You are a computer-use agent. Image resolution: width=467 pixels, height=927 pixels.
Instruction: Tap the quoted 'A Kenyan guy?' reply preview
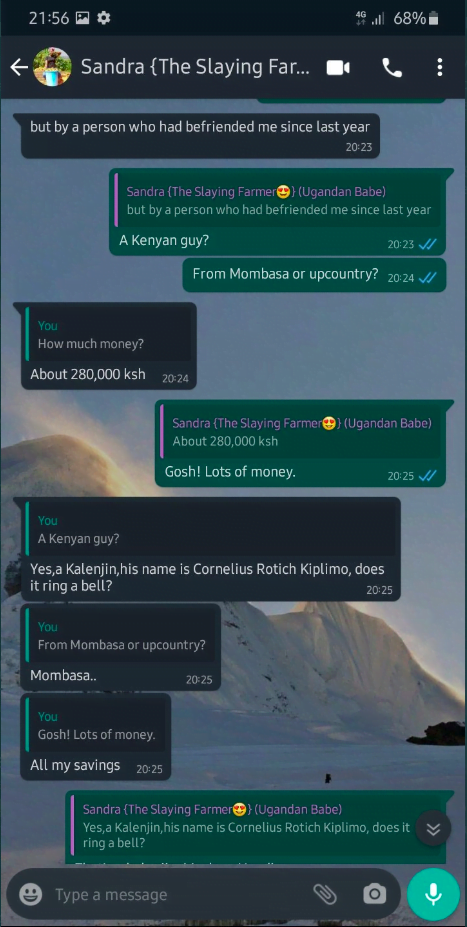pyautogui.click(x=211, y=530)
